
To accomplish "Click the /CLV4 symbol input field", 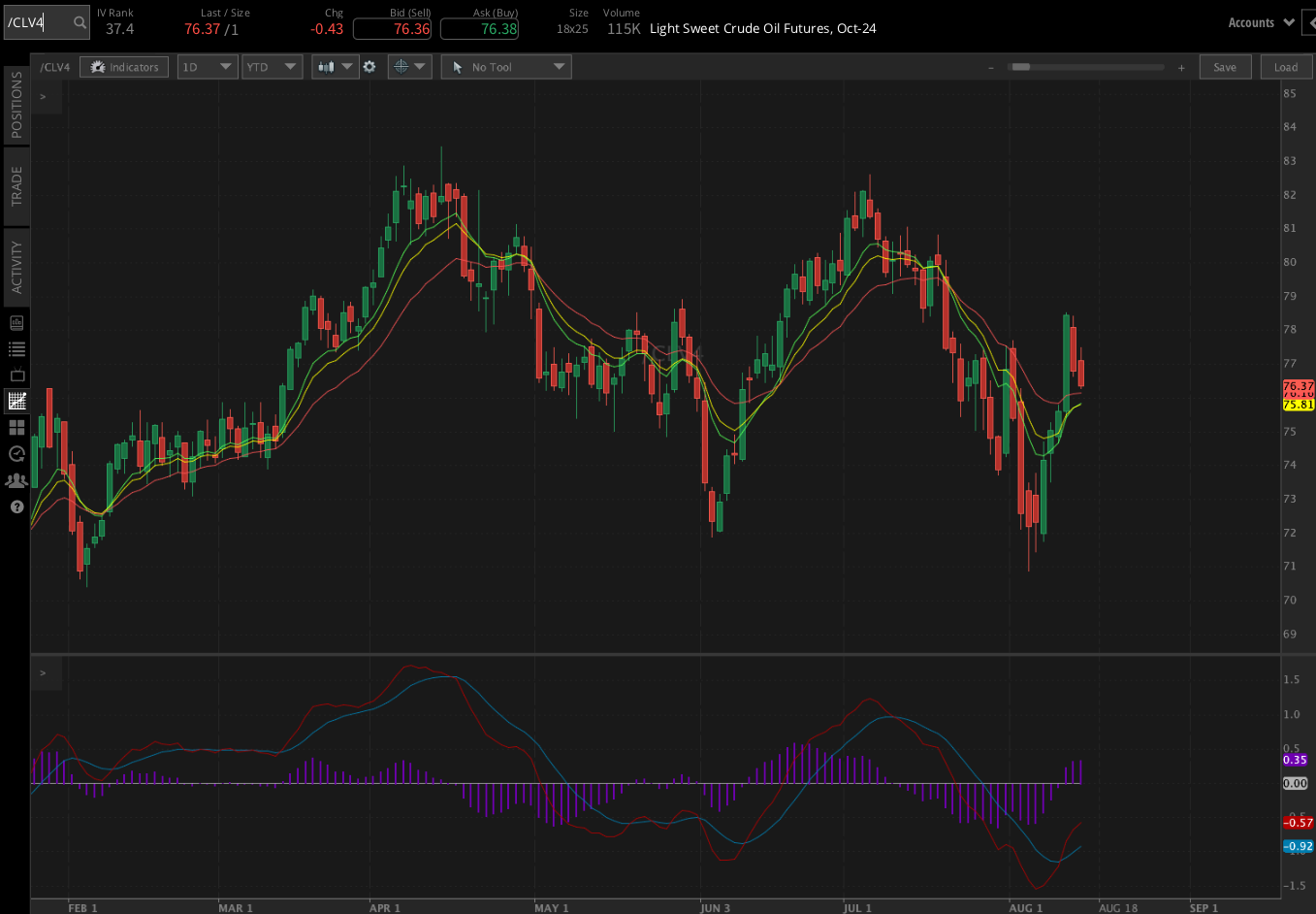I will click(x=39, y=20).
